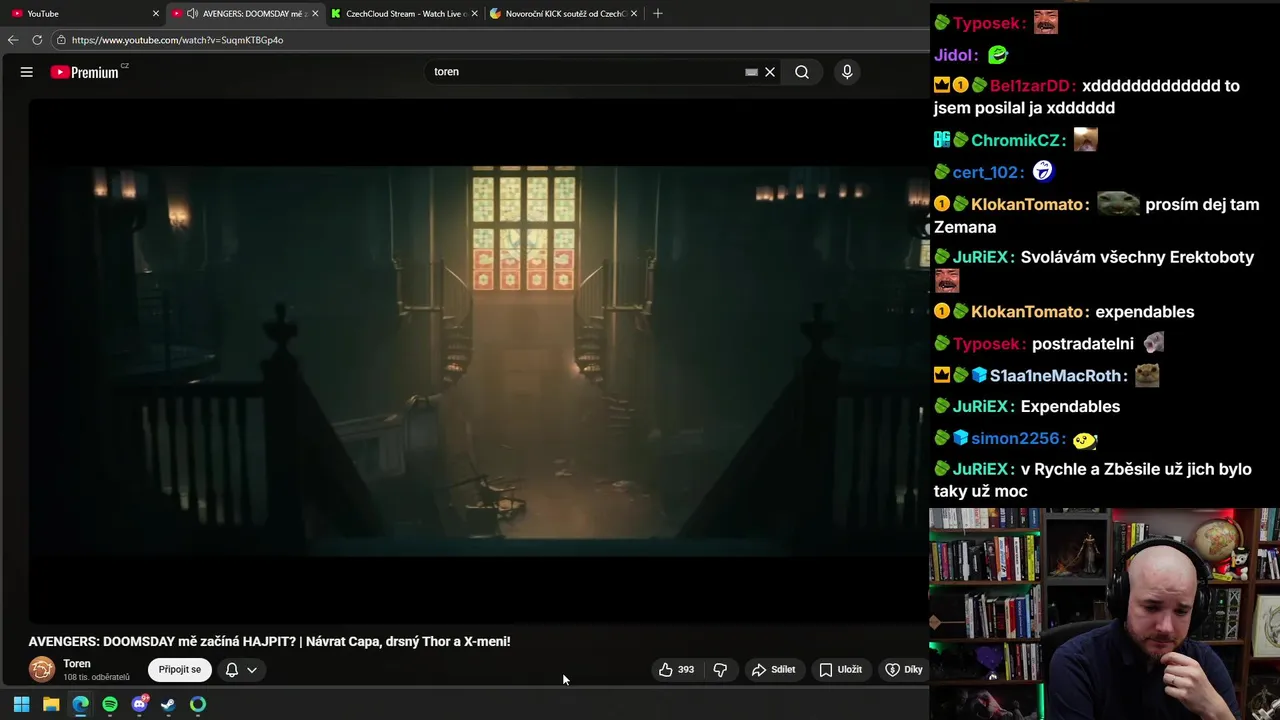Click the '108 tis. odběratelů' subscriber count

point(96,677)
